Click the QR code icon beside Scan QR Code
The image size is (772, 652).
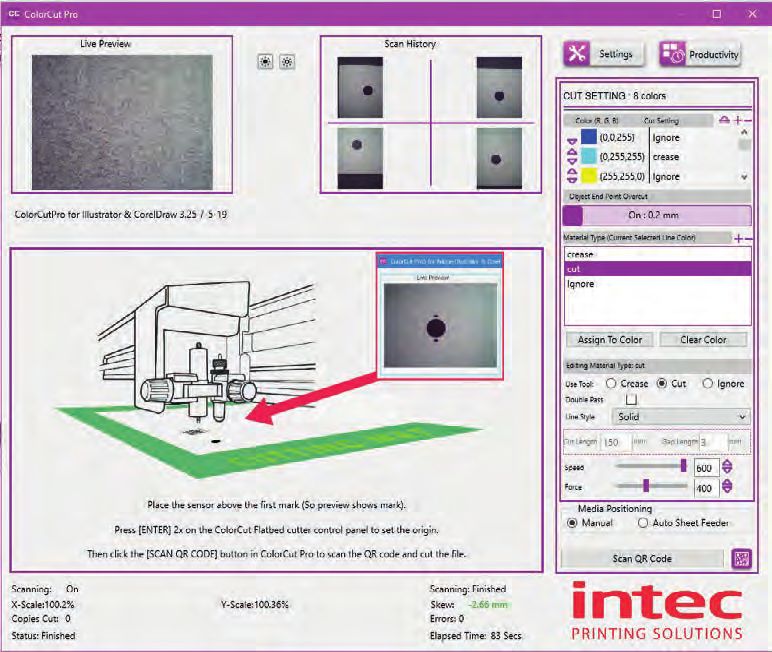pyautogui.click(x=742, y=559)
